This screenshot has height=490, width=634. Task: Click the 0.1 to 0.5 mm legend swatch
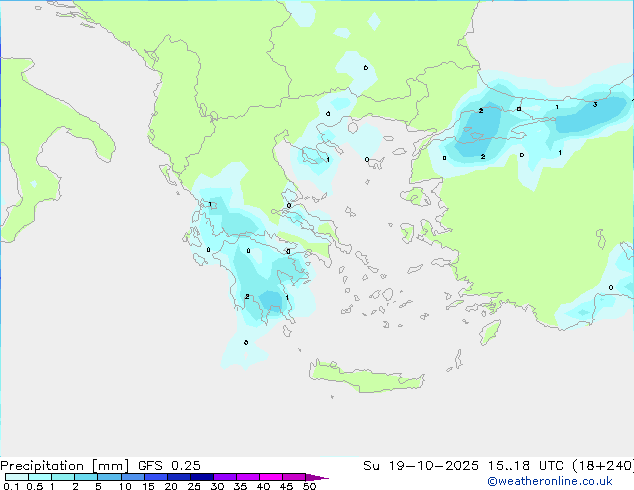[x=17, y=477]
